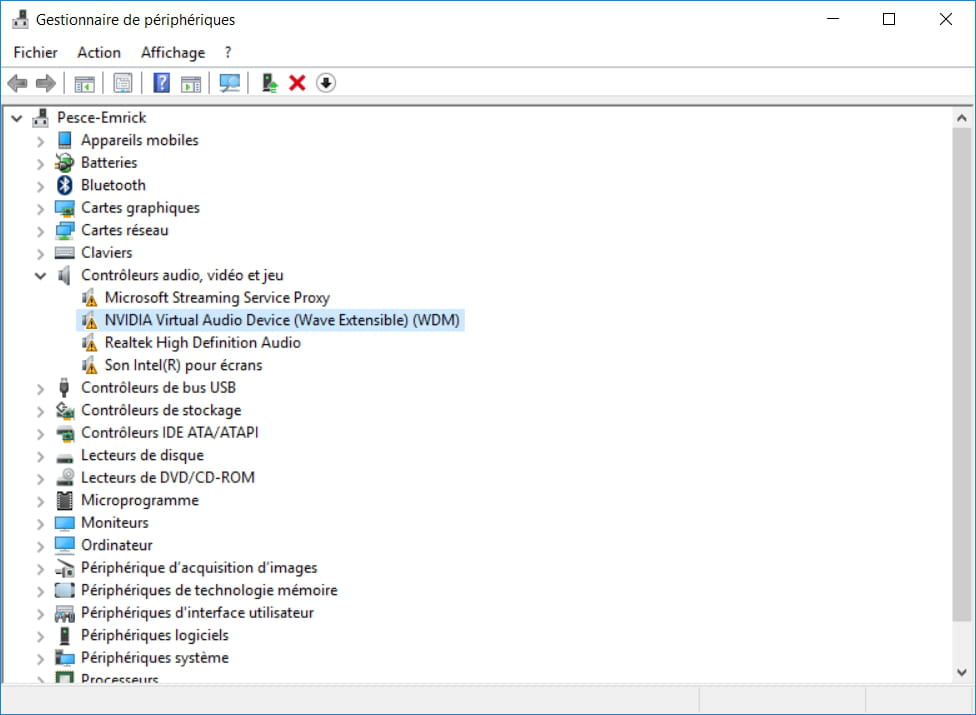The width and height of the screenshot is (976, 715).
Task: Click the computer icon next to Pesce-Emrick
Action: tap(41, 118)
